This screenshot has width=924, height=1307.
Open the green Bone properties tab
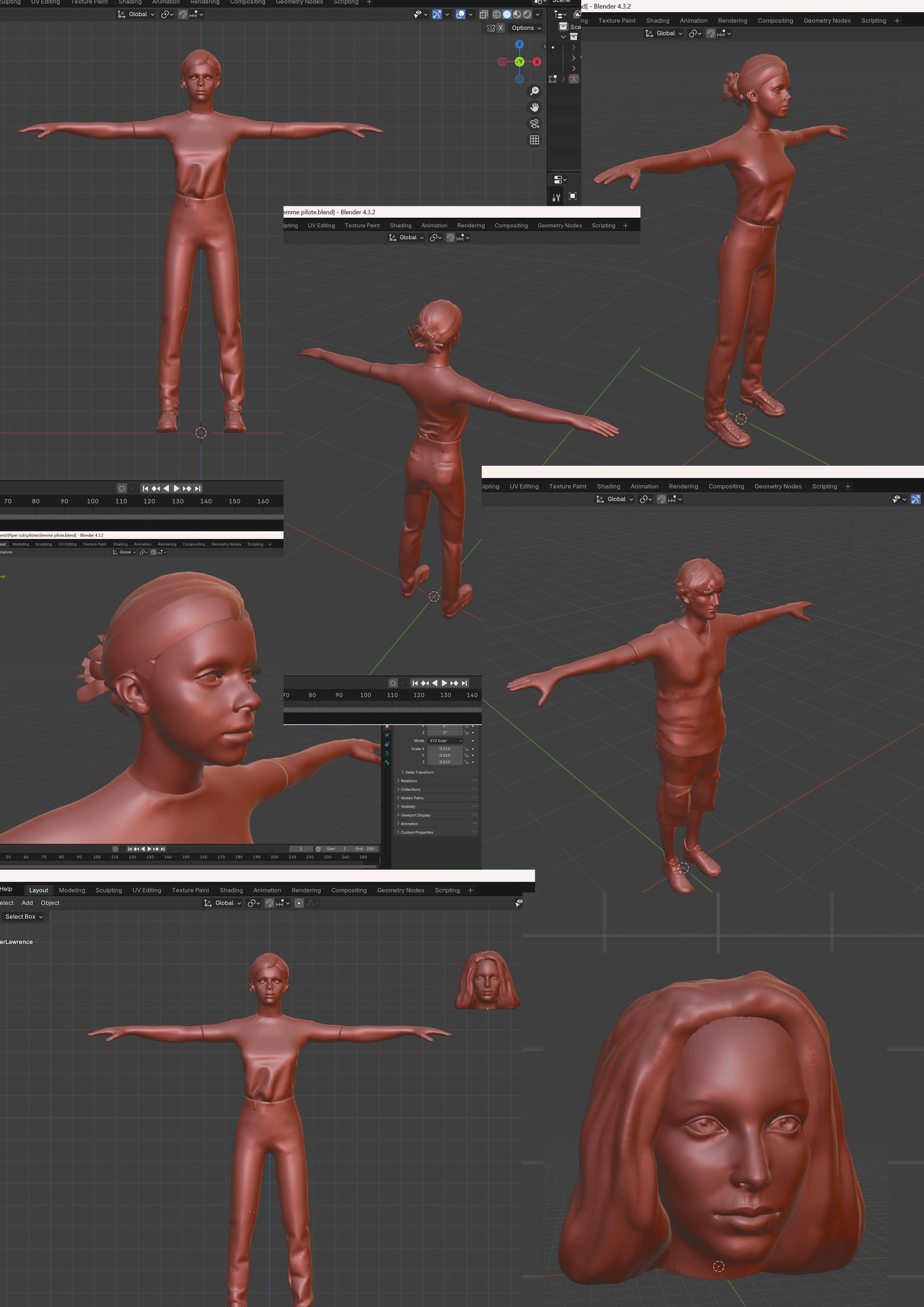click(387, 762)
